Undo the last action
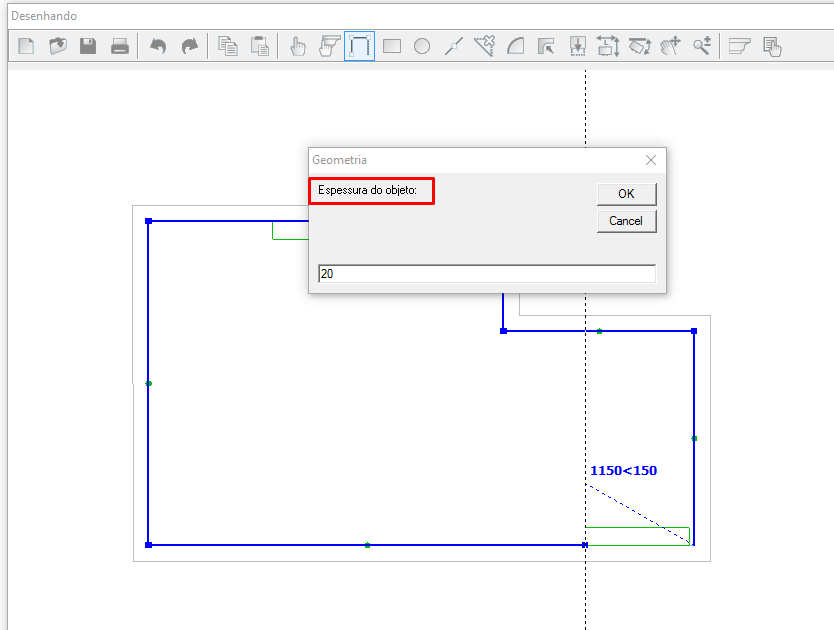This screenshot has width=834, height=630. [158, 46]
